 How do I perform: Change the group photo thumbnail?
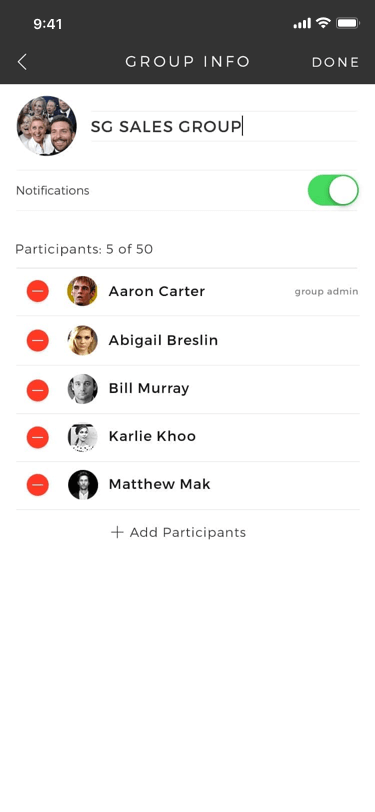(47, 126)
